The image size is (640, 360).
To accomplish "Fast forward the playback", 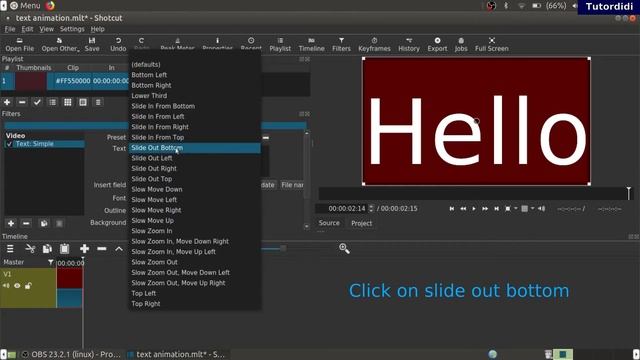I will click(485, 209).
